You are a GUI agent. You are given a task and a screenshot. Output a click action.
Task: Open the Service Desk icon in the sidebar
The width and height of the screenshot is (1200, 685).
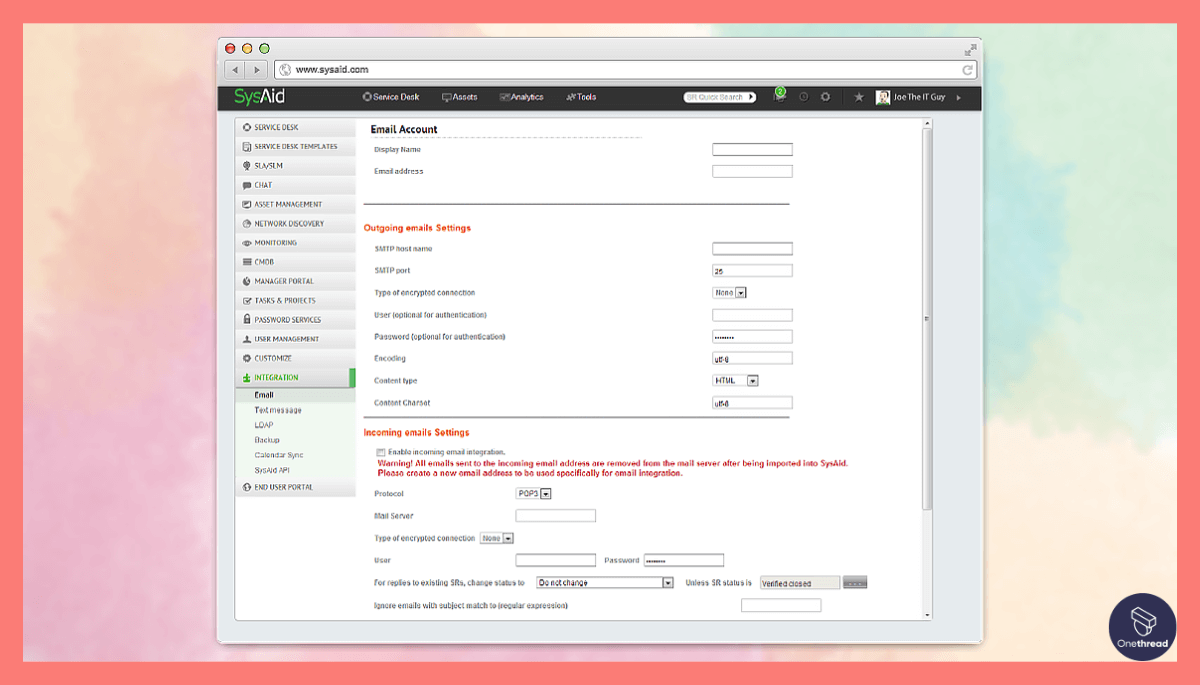click(x=245, y=127)
